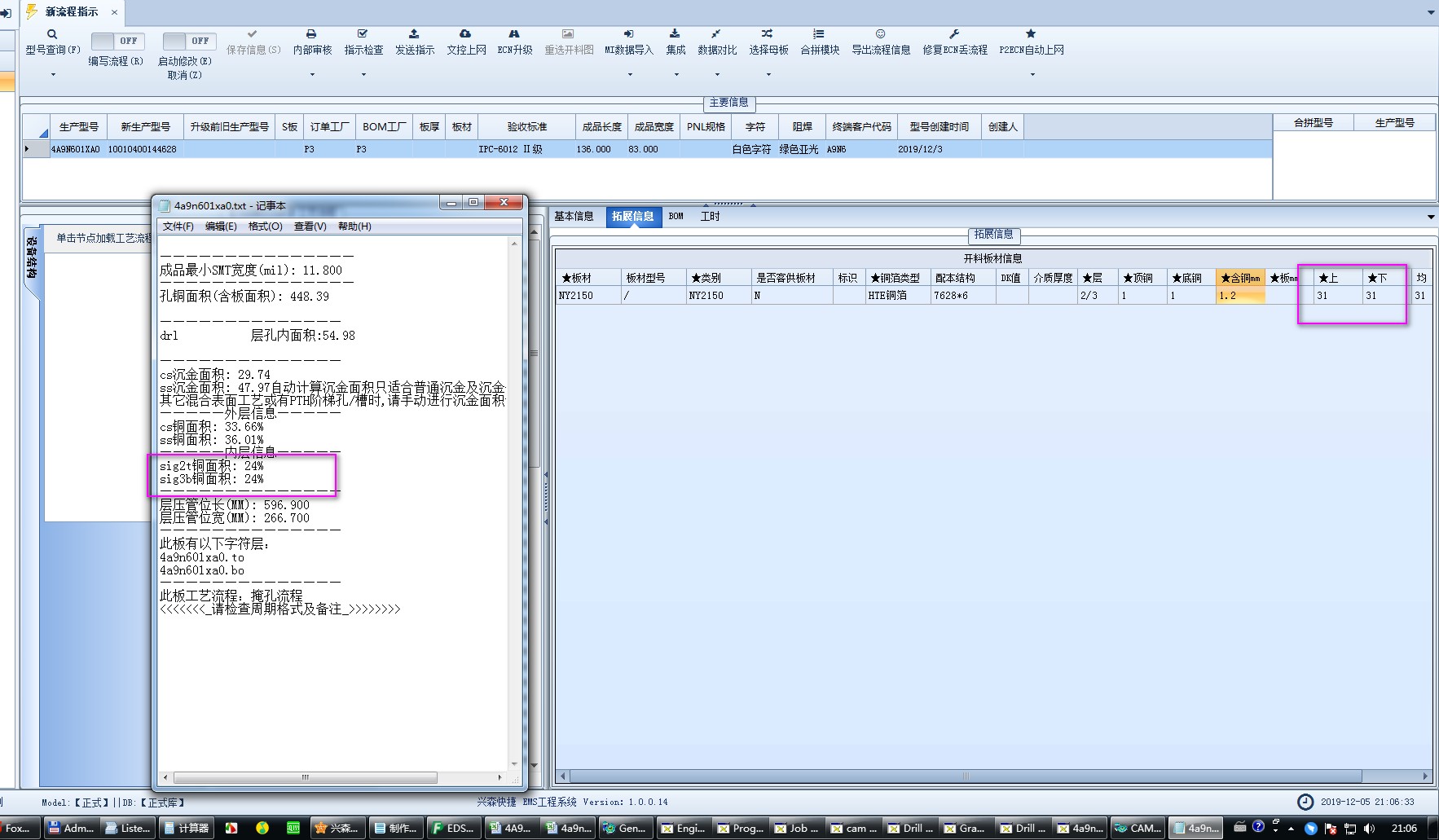Toggle the 编写流程 (R) switch
Screen dimensions: 1439x840
[x=117, y=41]
